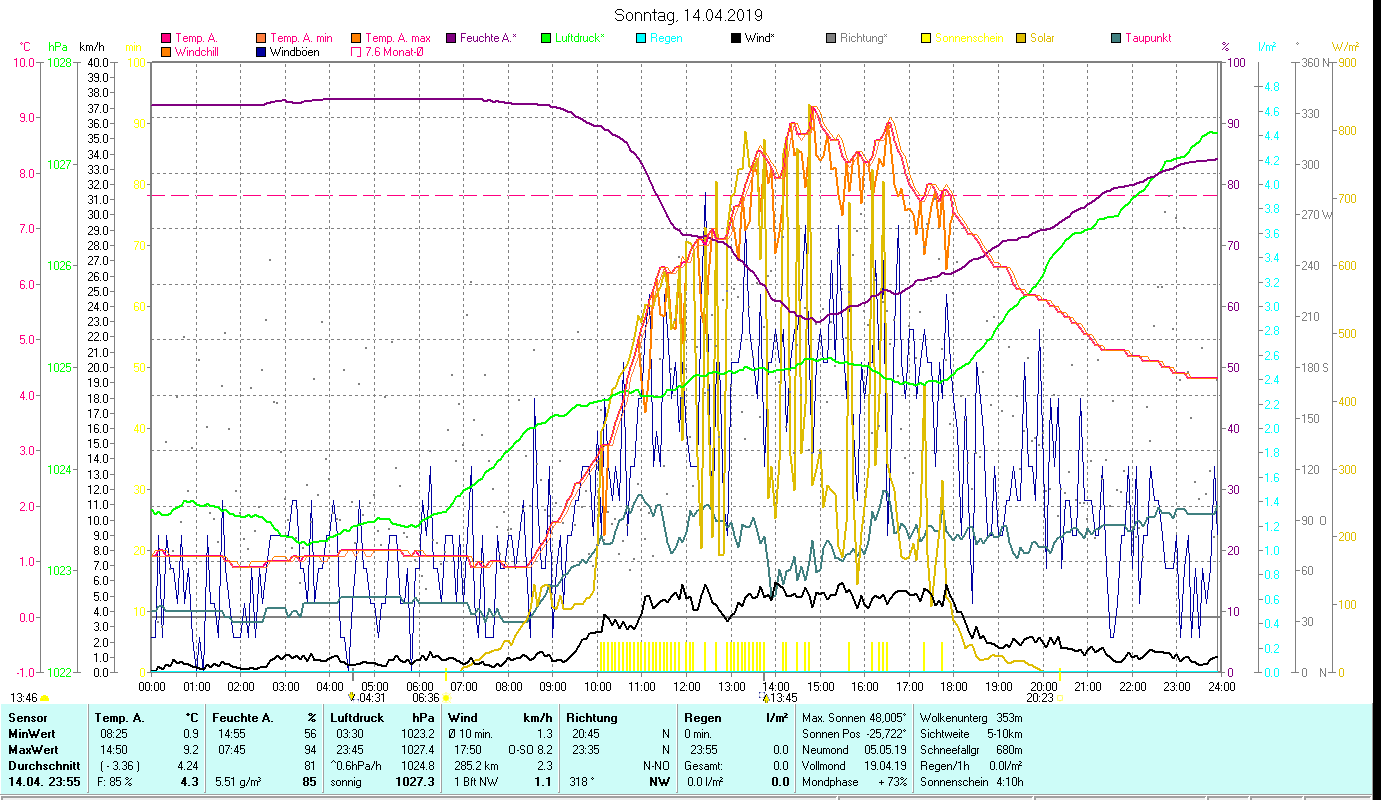Click the cyan Regen legend square
The image size is (1381, 800).
[641, 39]
